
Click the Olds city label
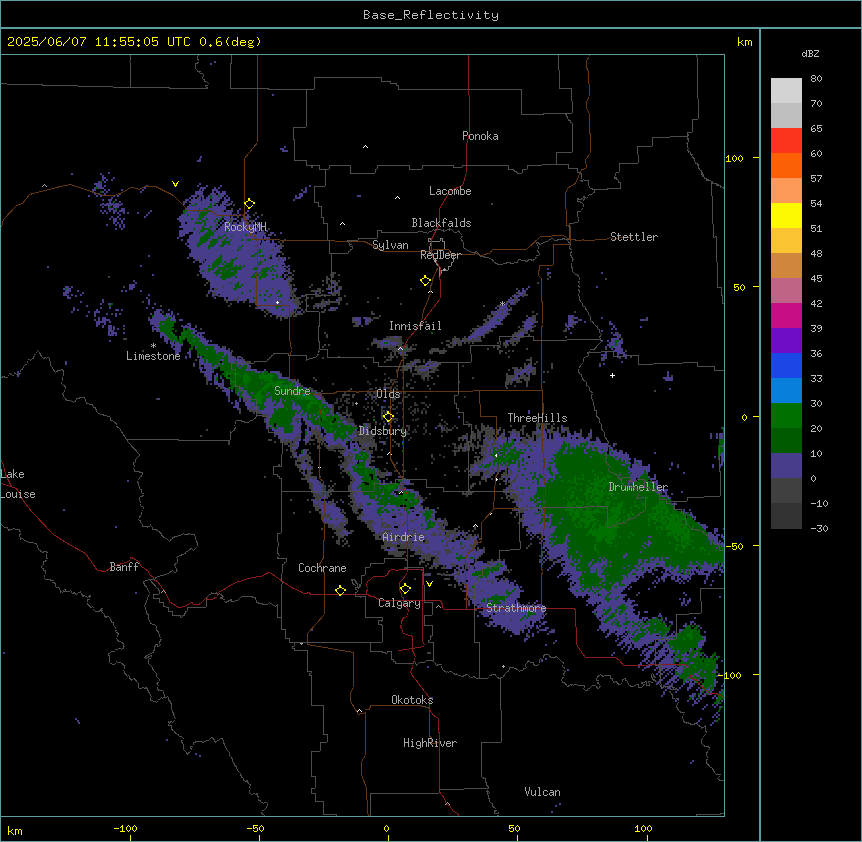click(x=388, y=394)
